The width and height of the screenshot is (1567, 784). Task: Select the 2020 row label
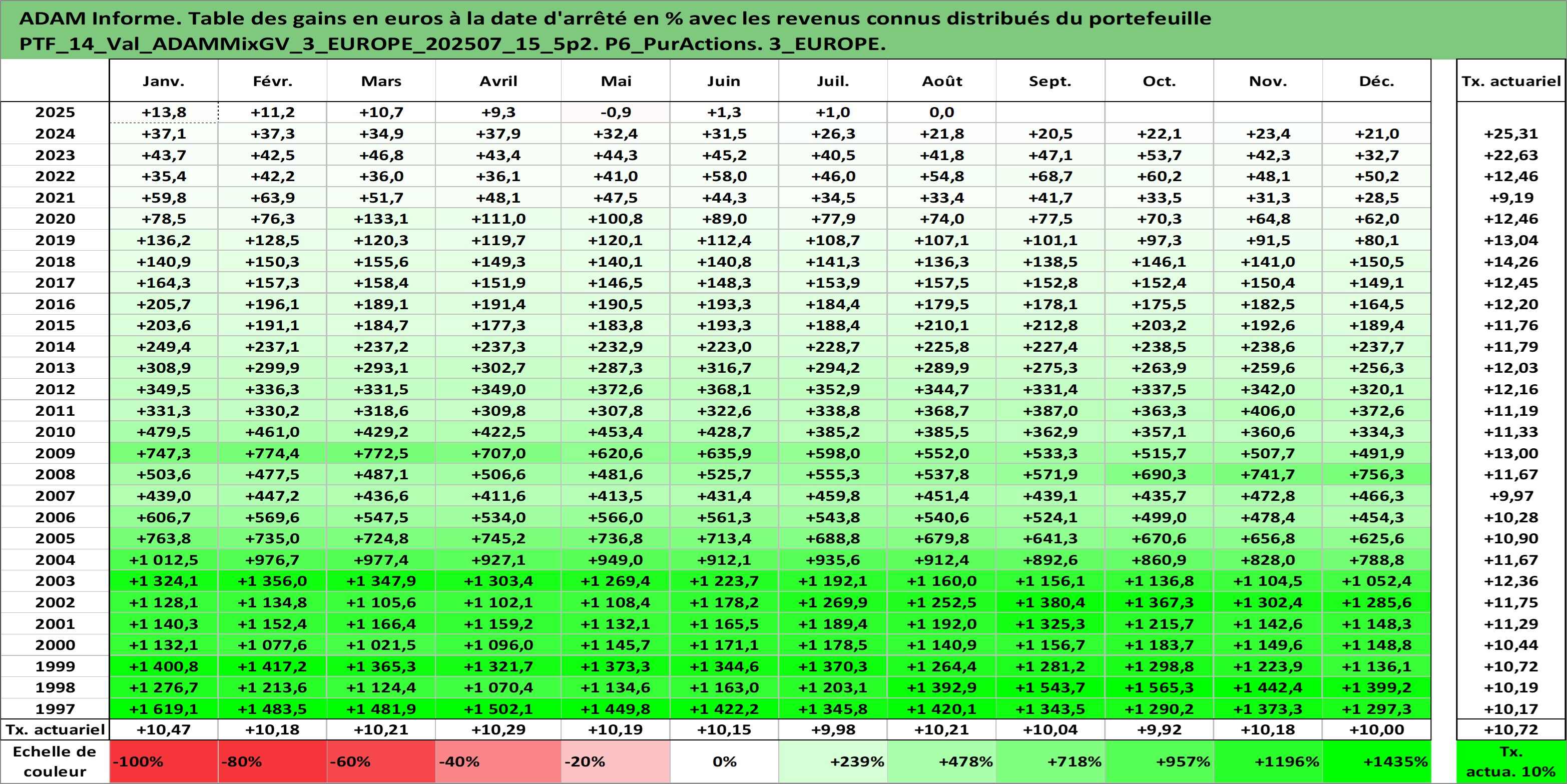click(55, 219)
